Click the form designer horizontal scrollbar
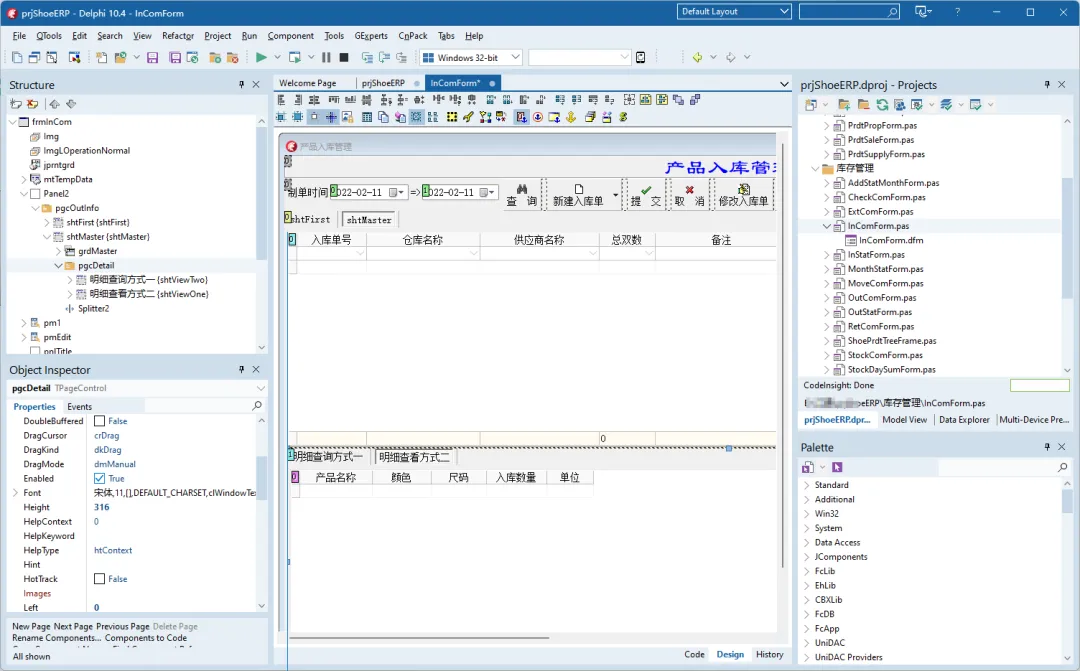Image resolution: width=1080 pixels, height=671 pixels. [x=419, y=638]
